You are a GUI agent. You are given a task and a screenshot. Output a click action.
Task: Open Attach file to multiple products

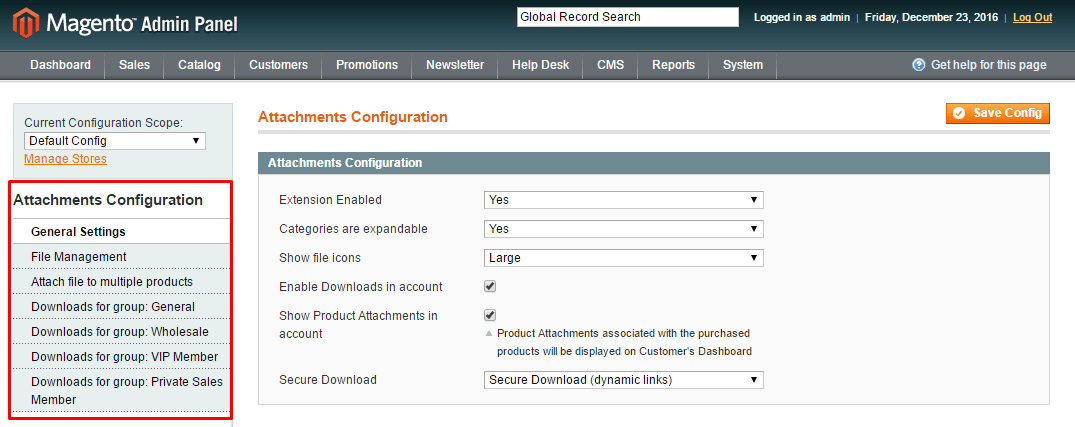point(121,282)
